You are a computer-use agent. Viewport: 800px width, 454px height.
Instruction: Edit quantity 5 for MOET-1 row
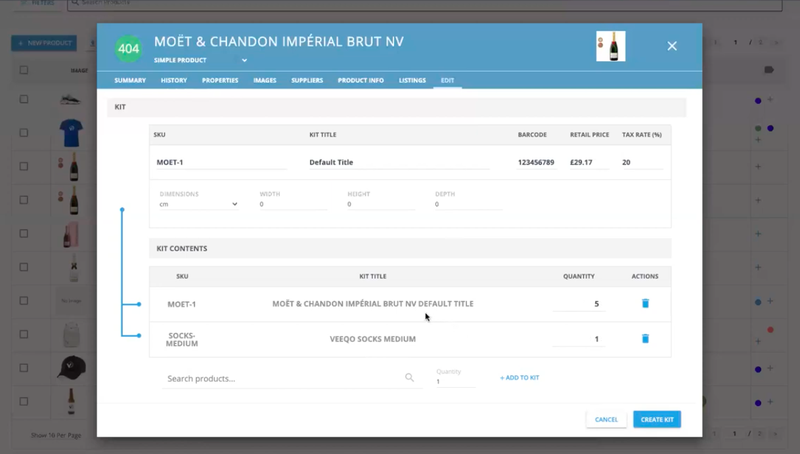pyautogui.click(x=579, y=304)
